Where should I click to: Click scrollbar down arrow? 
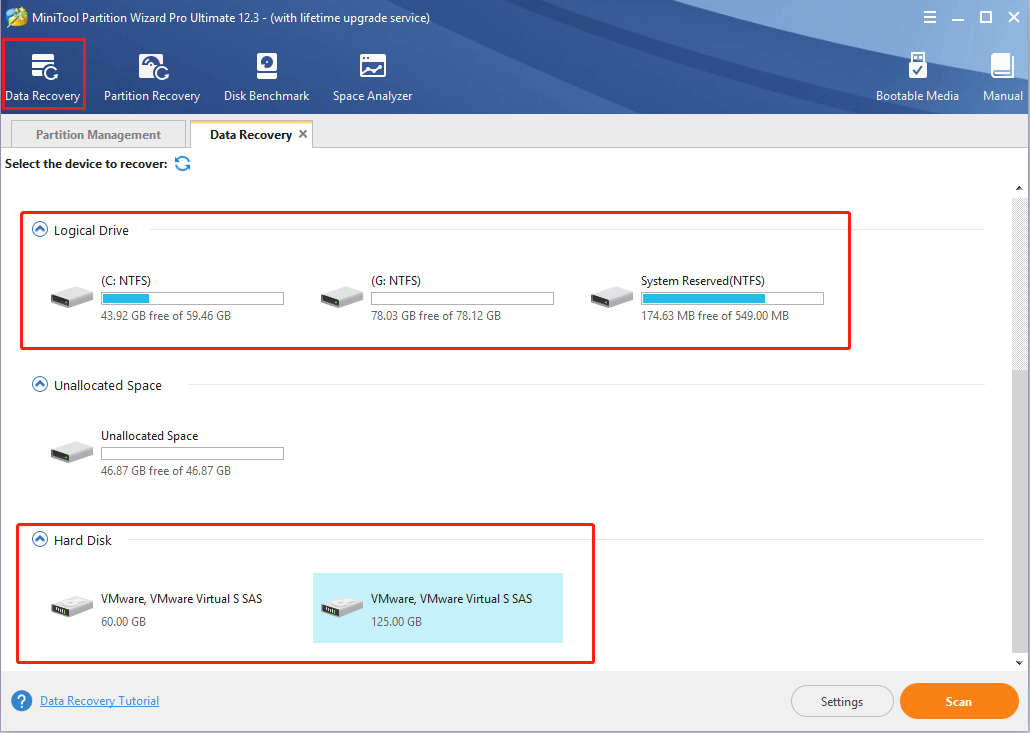point(1019,663)
